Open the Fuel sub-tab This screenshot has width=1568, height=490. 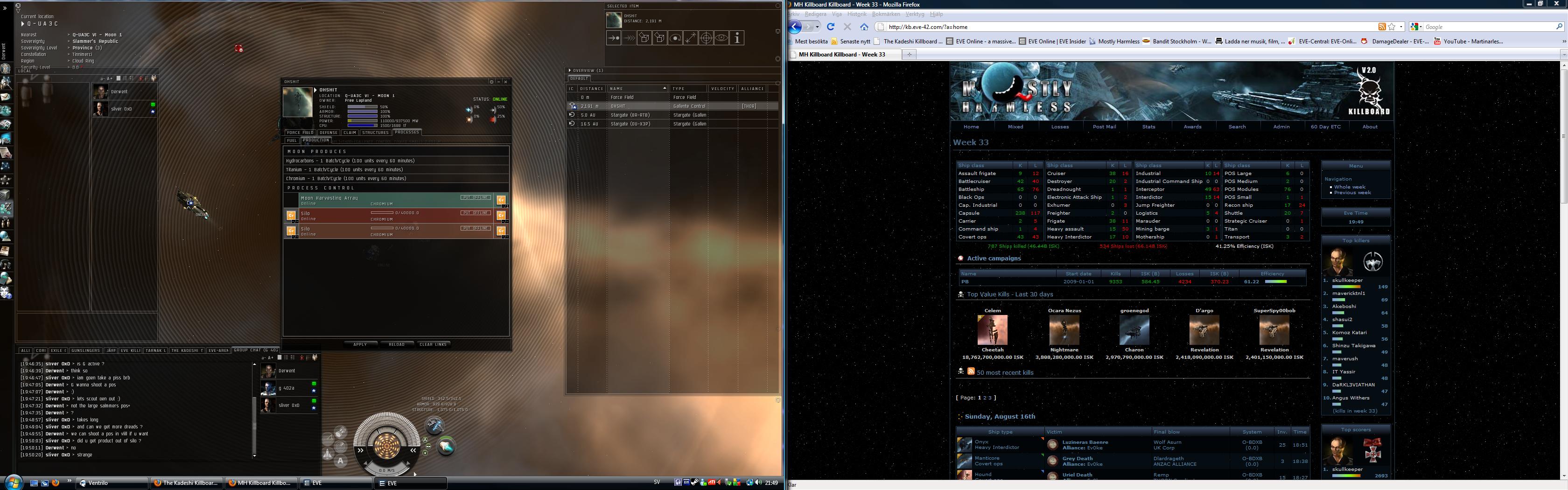[292, 140]
